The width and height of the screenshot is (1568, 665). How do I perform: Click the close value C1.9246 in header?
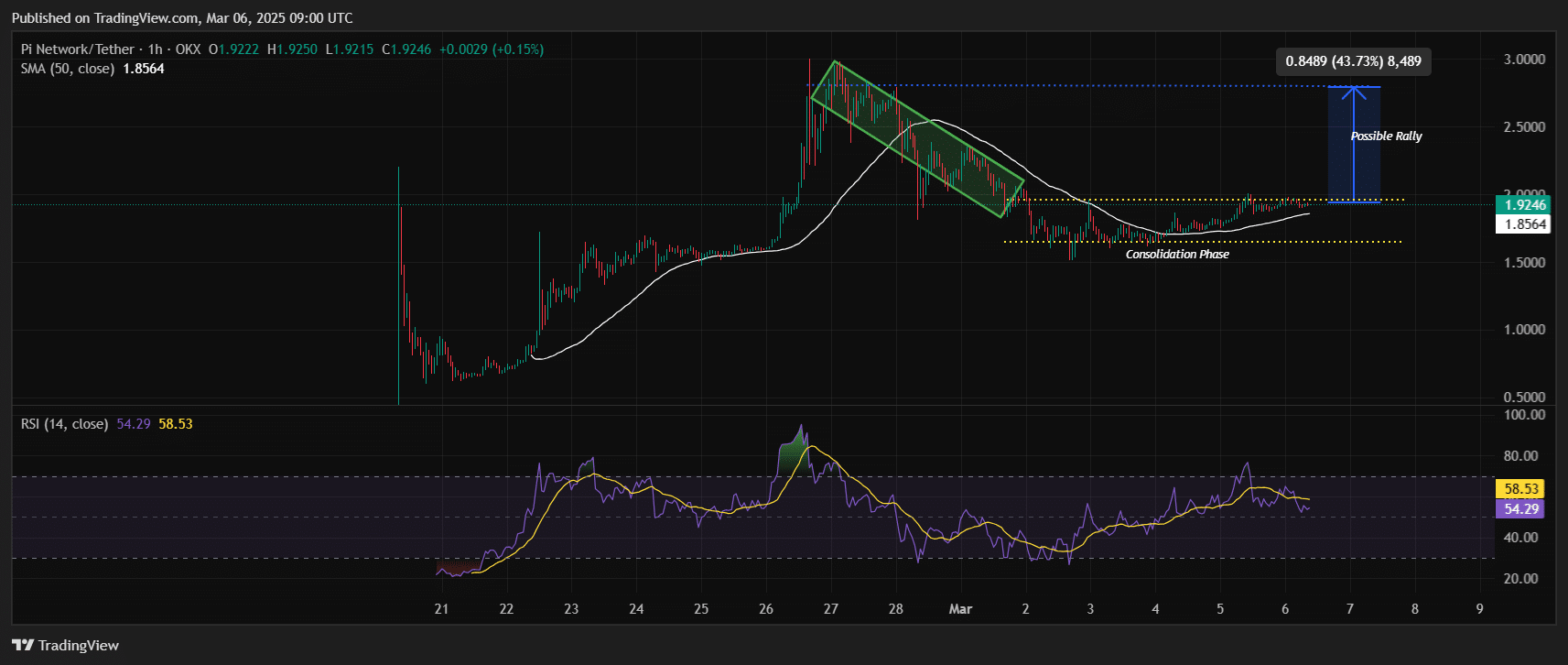tap(406, 49)
